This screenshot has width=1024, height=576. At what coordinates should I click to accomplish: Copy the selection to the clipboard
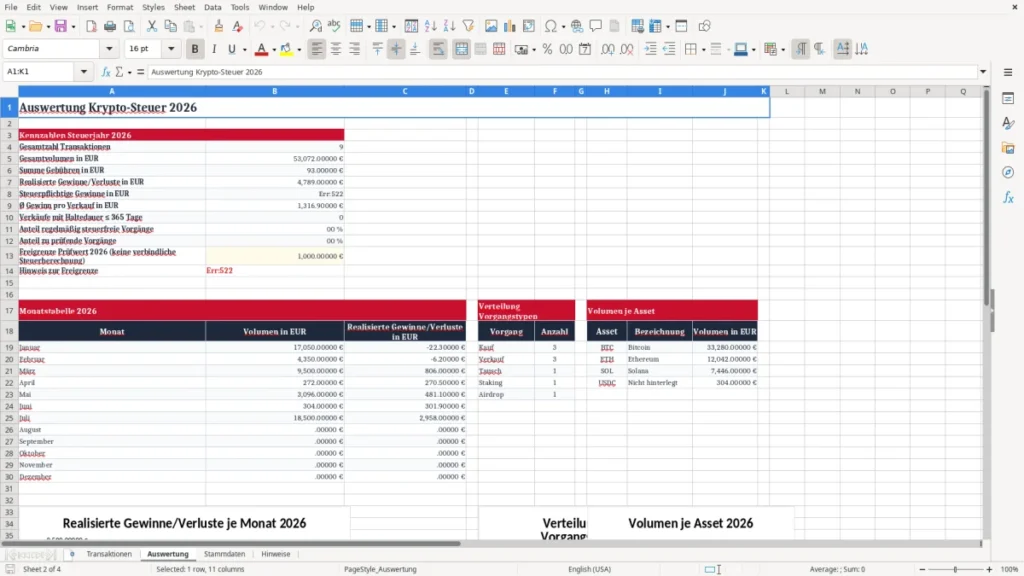(x=170, y=26)
